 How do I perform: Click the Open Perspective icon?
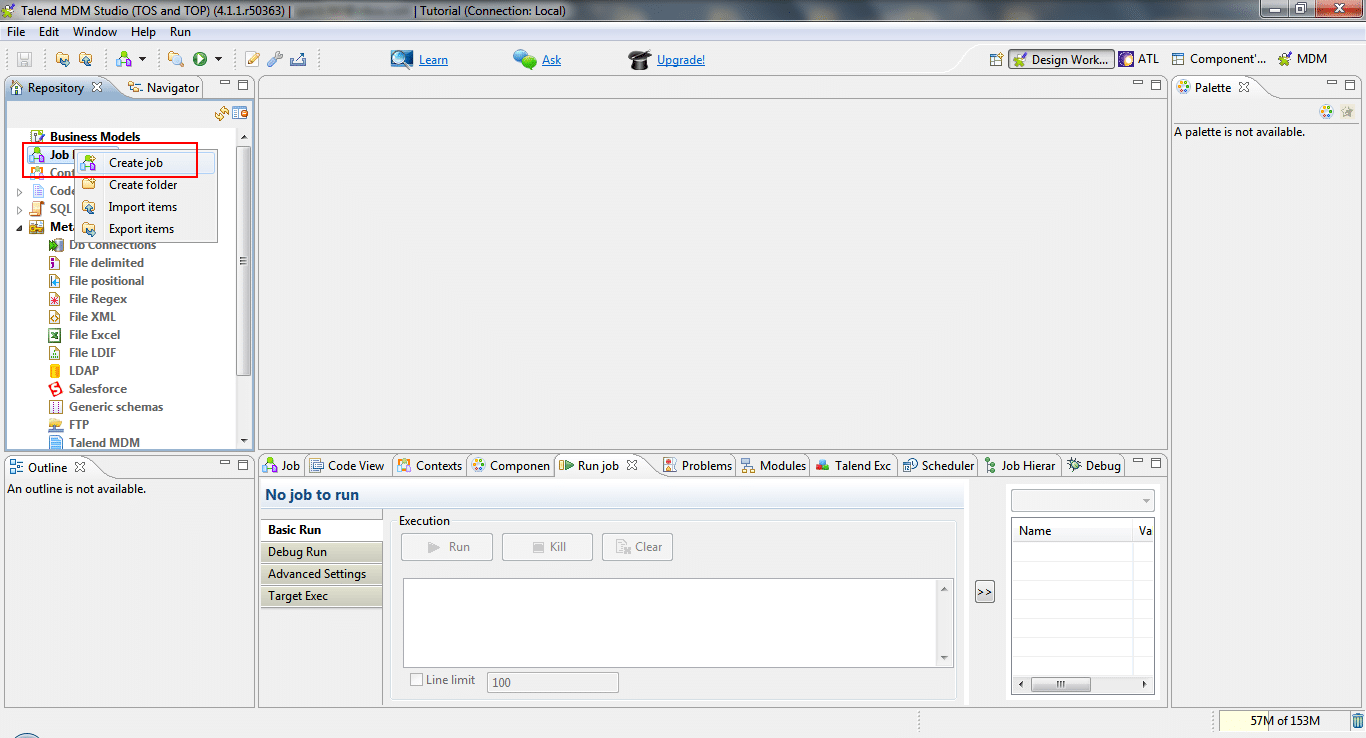coord(996,60)
